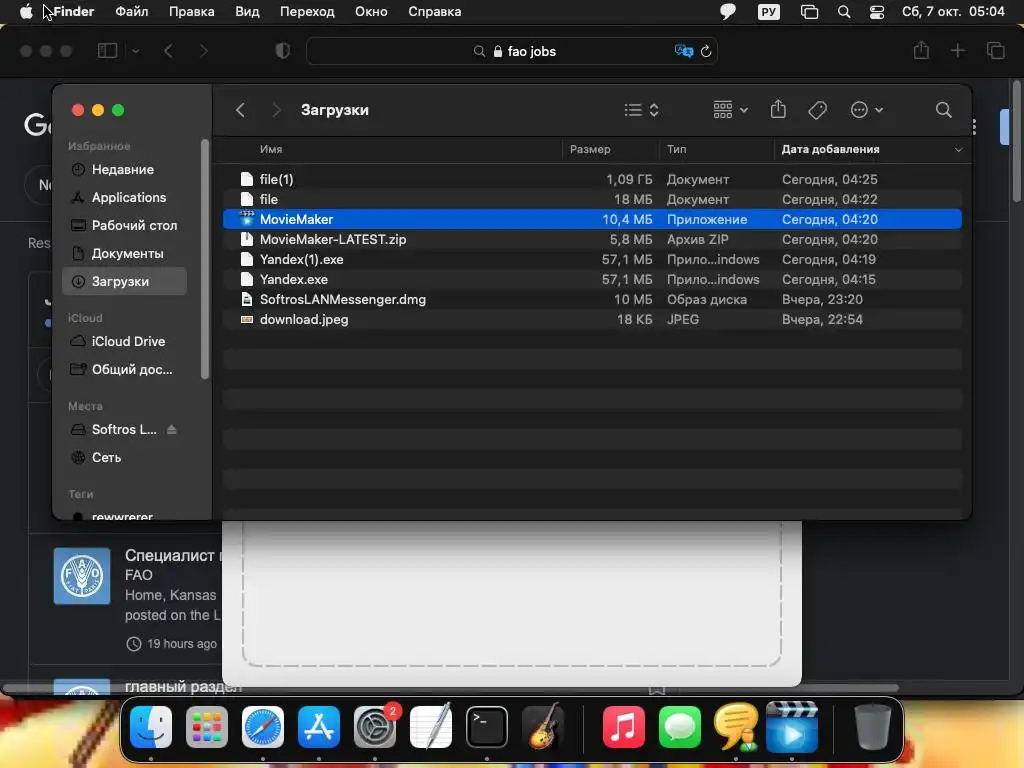Open Недавние in Finder sidebar
Viewport: 1024px width, 768px height.
pos(124,170)
